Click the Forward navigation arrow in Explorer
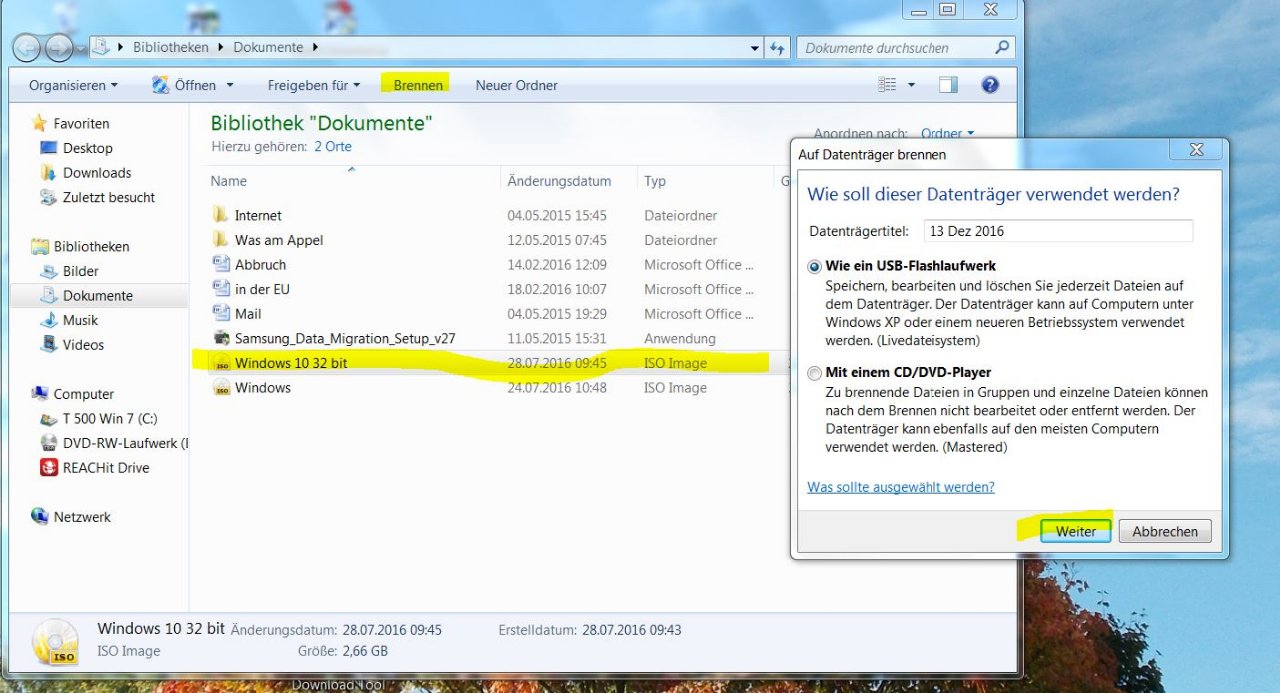Image resolution: width=1280 pixels, height=693 pixels. [60, 47]
